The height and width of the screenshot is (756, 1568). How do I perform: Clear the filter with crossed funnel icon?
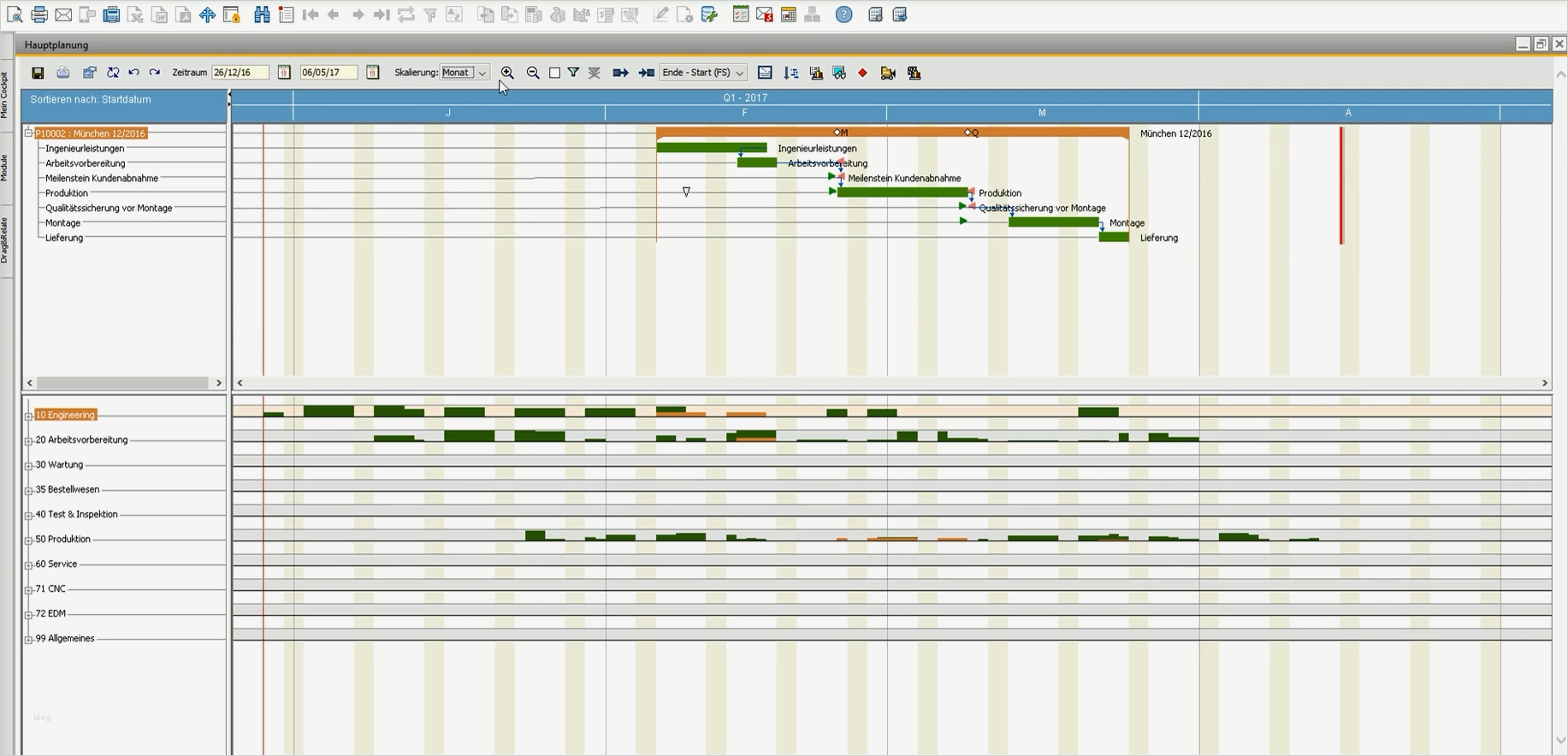[x=595, y=73]
